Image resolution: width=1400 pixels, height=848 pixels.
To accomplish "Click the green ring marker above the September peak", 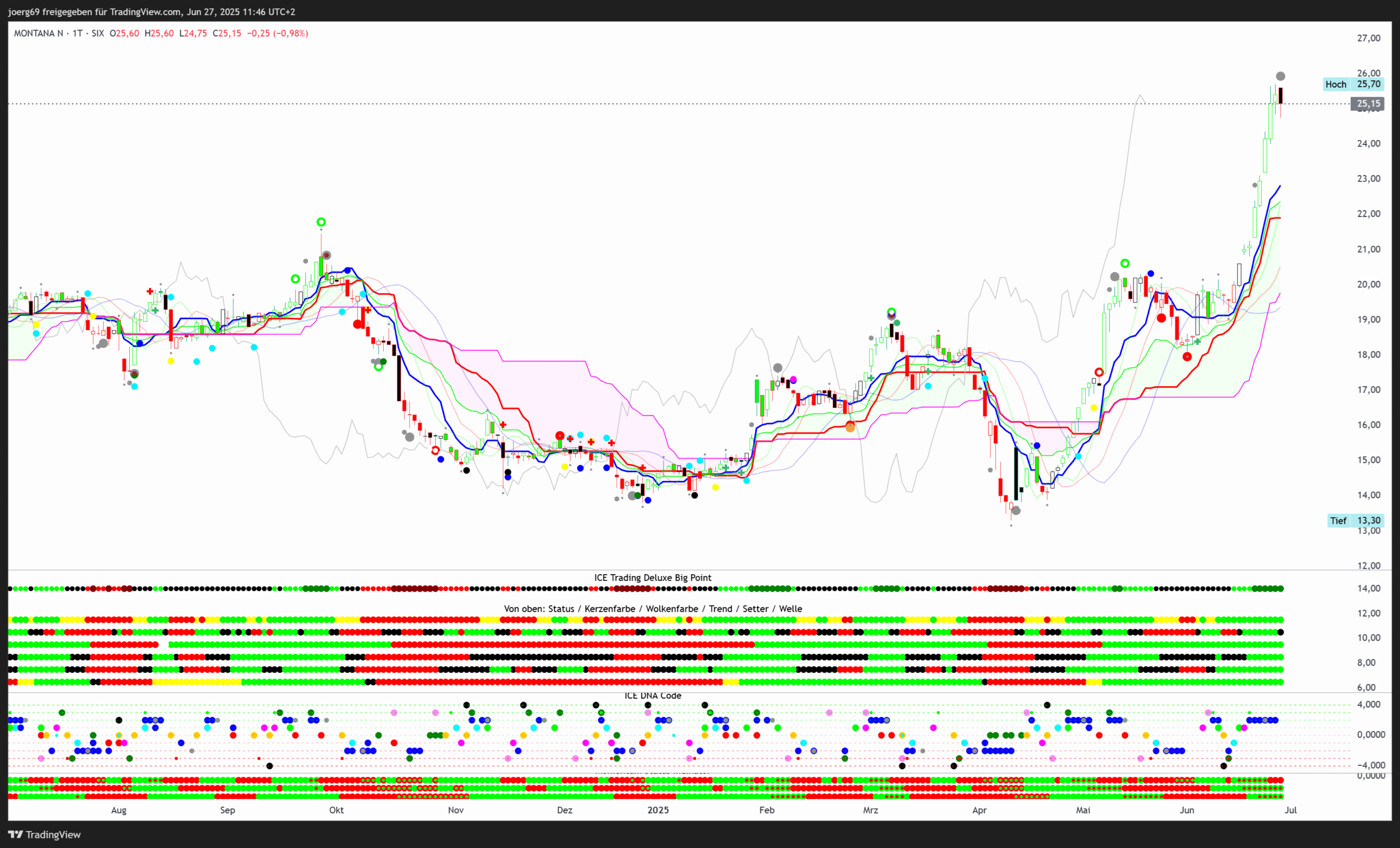I will 321,222.
